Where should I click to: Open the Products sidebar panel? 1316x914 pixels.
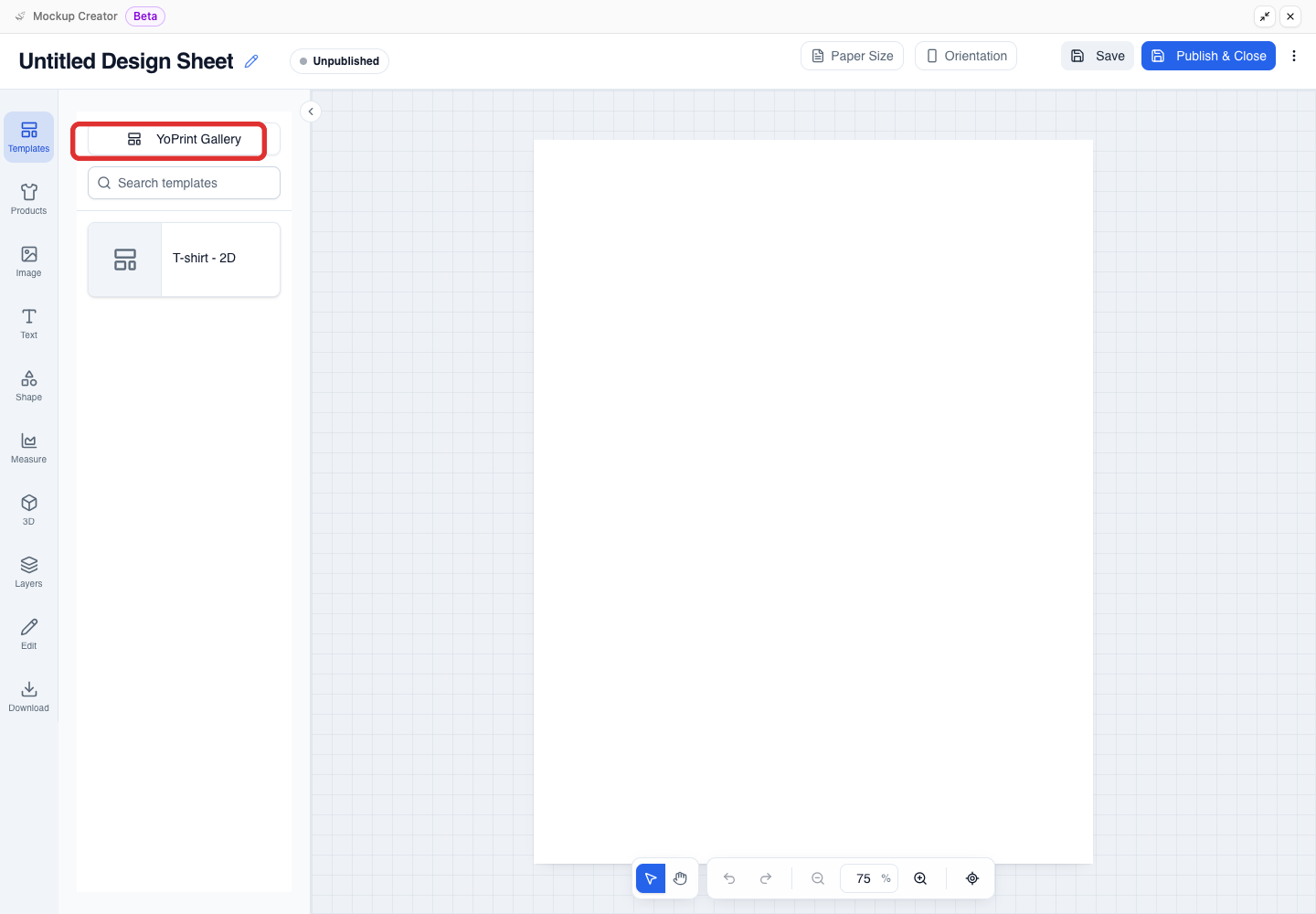tap(28, 199)
